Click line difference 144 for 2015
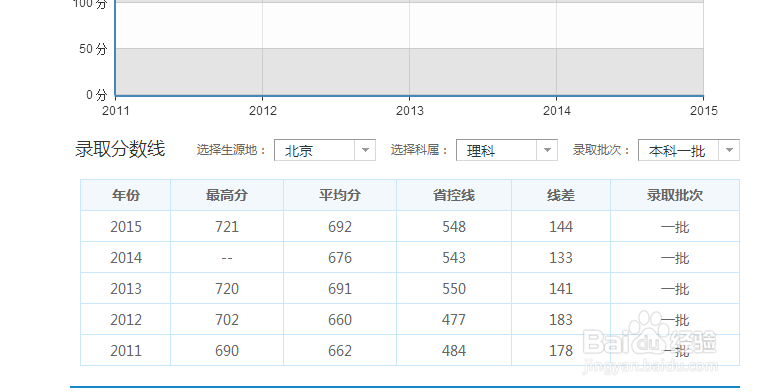The height and width of the screenshot is (392, 760). coord(561,226)
